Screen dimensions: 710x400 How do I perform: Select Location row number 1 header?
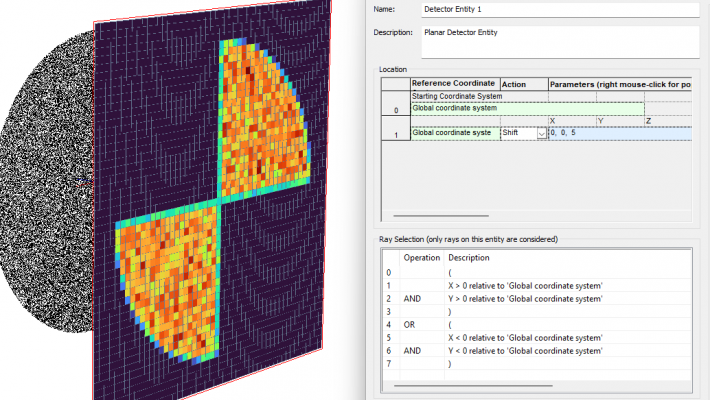[x=396, y=128]
